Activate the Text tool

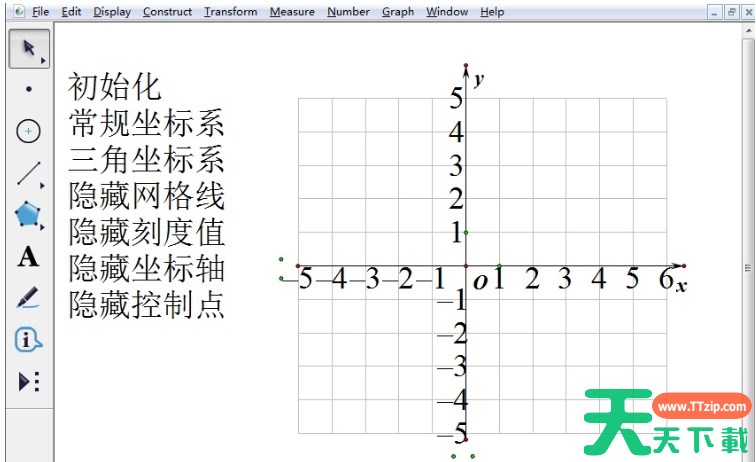[28, 257]
